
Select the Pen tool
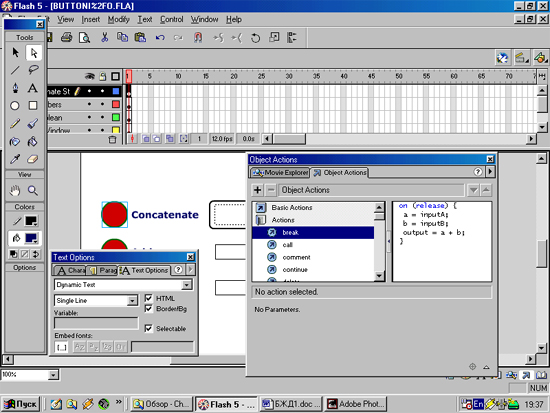pyautogui.click(x=15, y=88)
